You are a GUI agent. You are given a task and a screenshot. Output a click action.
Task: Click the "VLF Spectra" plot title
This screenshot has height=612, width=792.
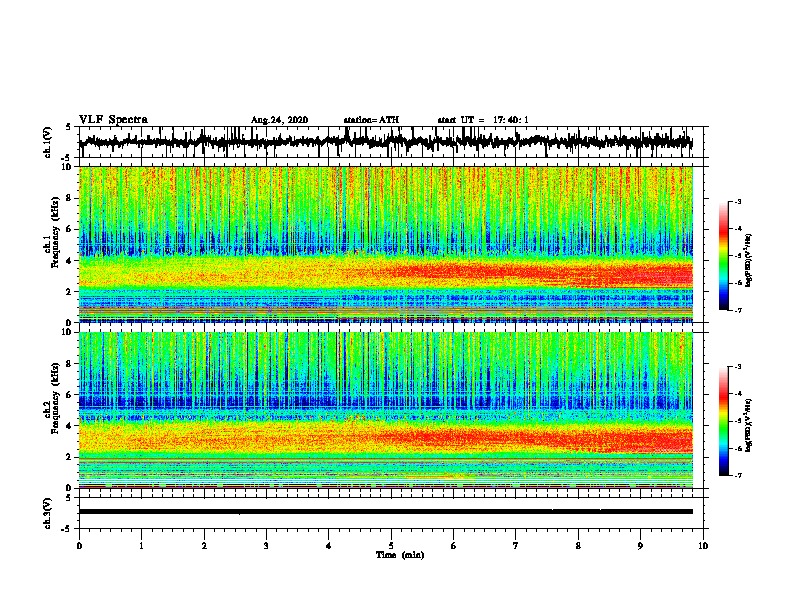click(113, 120)
